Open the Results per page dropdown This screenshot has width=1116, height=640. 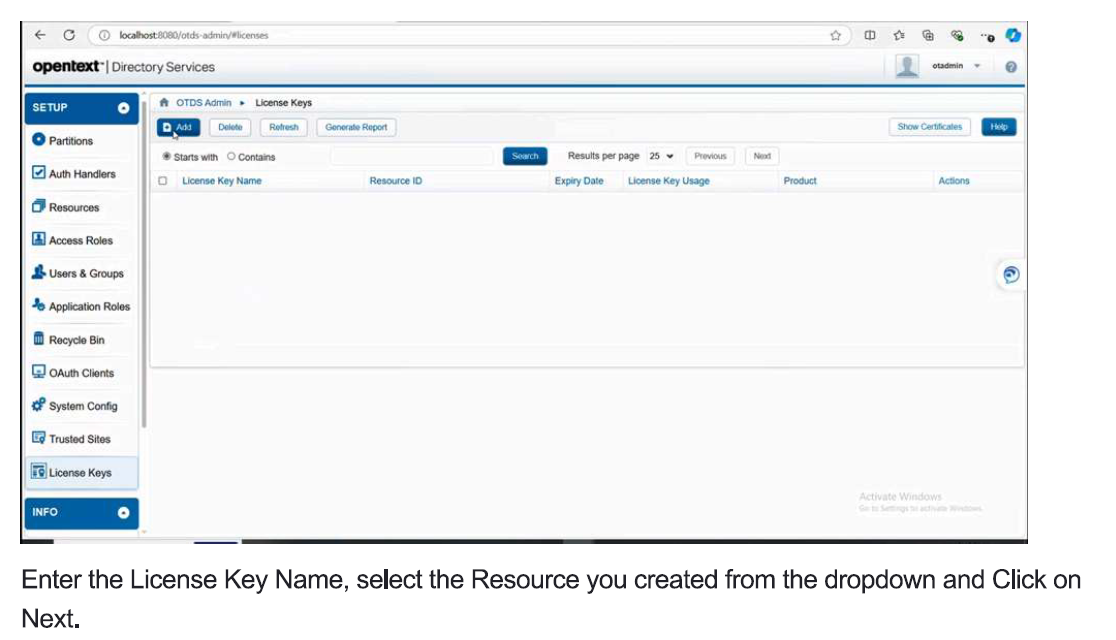[x=661, y=156]
